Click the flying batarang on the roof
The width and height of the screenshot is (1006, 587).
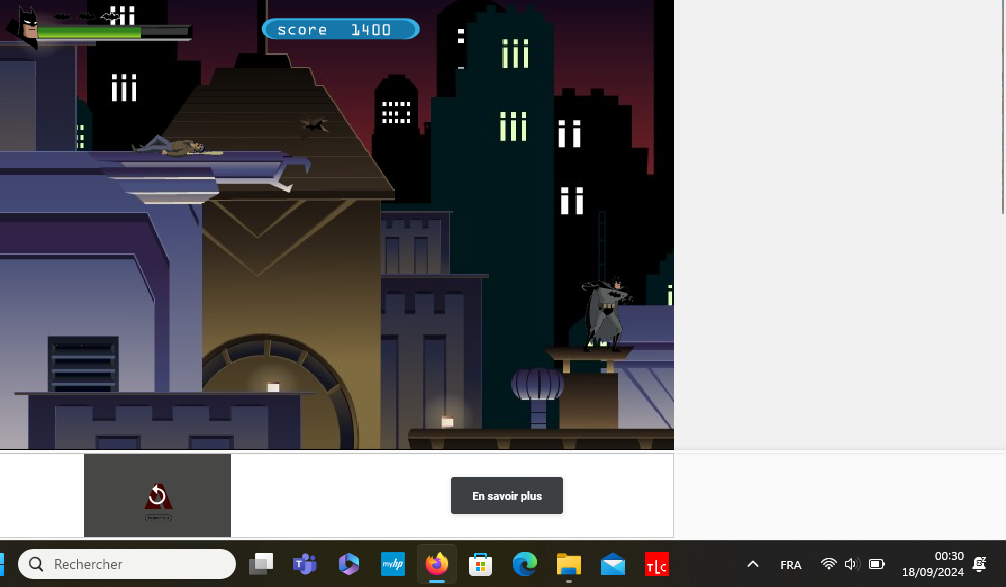coord(314,125)
